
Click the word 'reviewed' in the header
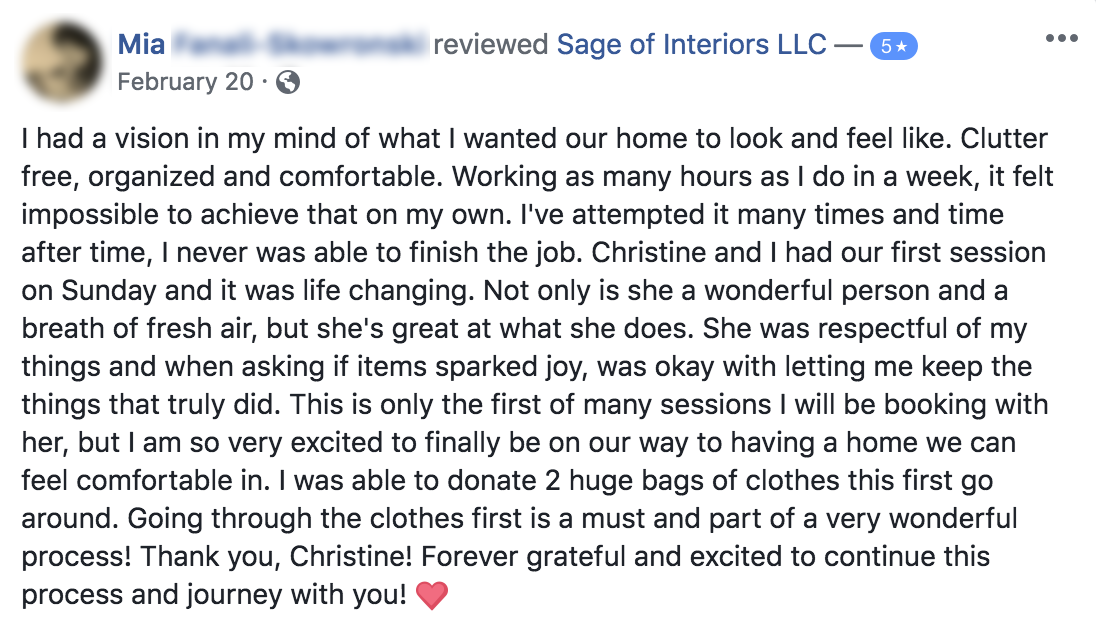tap(491, 44)
